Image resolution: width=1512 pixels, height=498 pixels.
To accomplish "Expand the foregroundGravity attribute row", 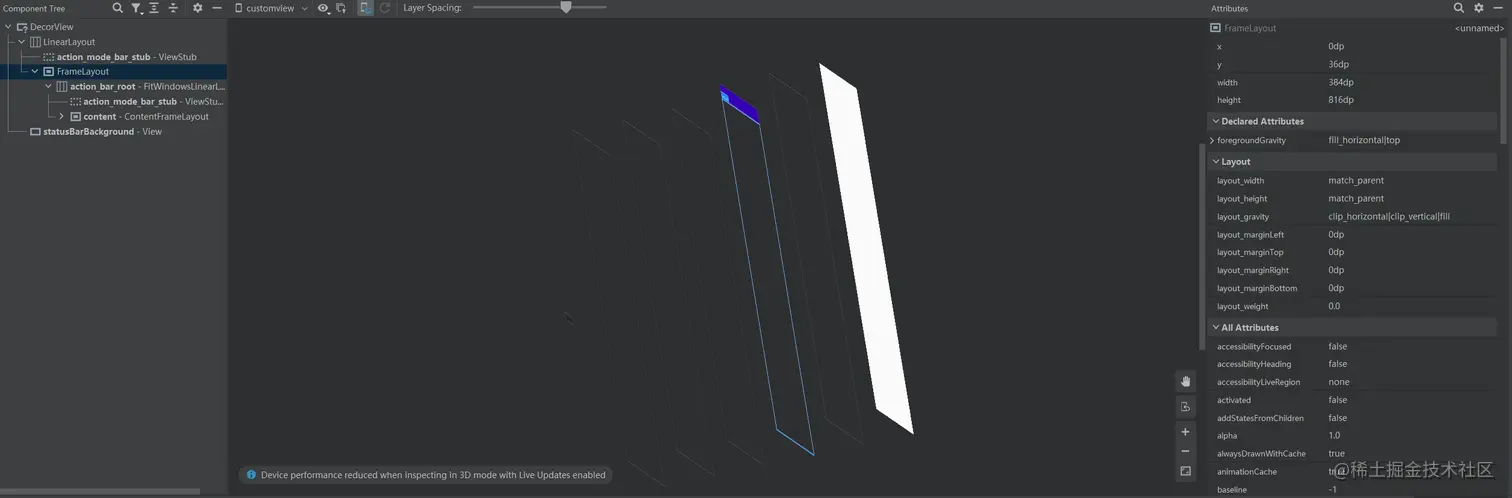I will [x=1212, y=141].
